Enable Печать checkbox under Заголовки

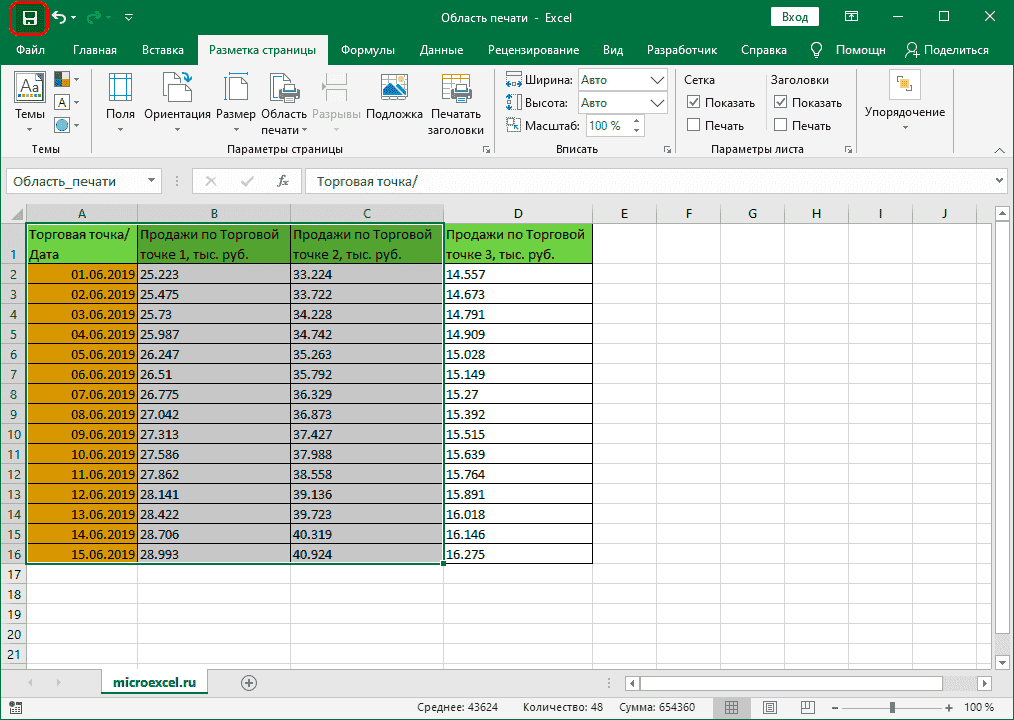click(780, 125)
